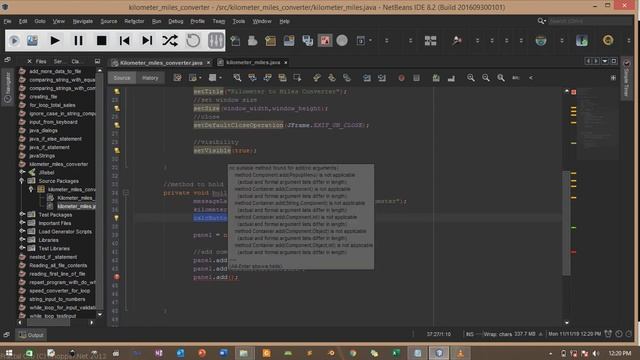Screen dimensions: 640x360
Task: Click the lightbulb hint on line 37
Action: [x=117, y=218]
